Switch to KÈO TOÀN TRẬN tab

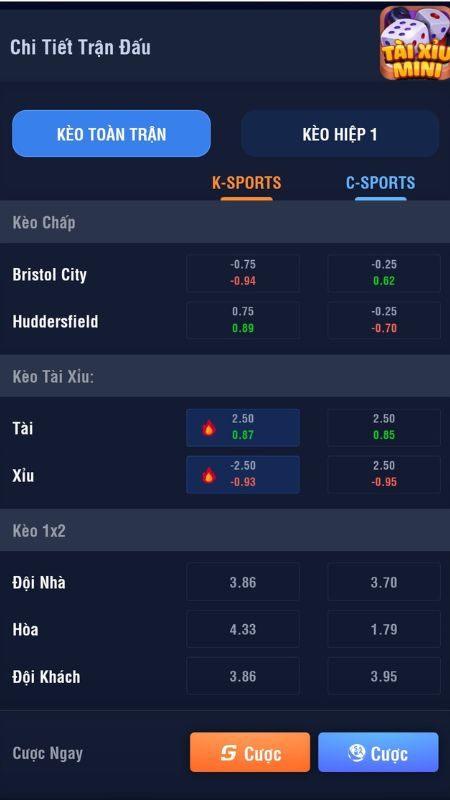pyautogui.click(x=111, y=134)
